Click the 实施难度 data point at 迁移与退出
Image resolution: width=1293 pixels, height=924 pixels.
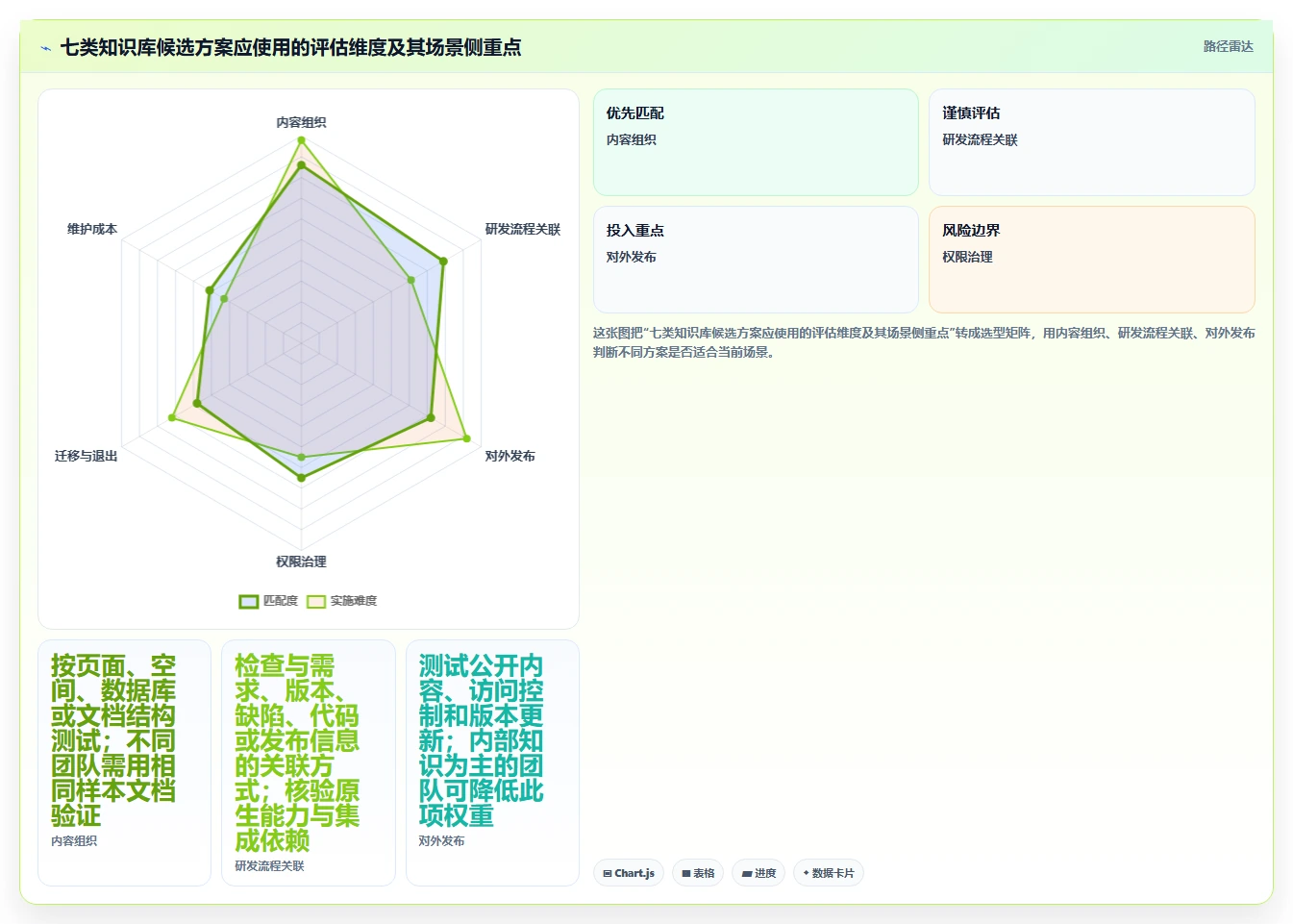point(172,417)
